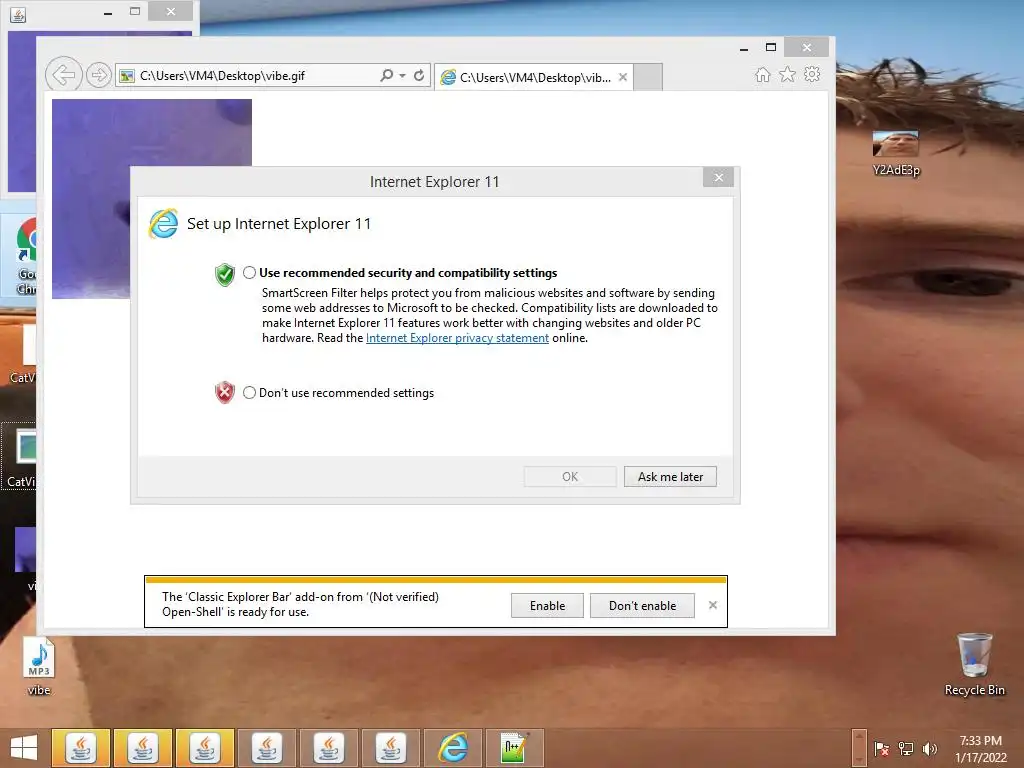Image resolution: width=1024 pixels, height=768 pixels.
Task: Switch to first Java taskbar app
Action: coord(80,748)
